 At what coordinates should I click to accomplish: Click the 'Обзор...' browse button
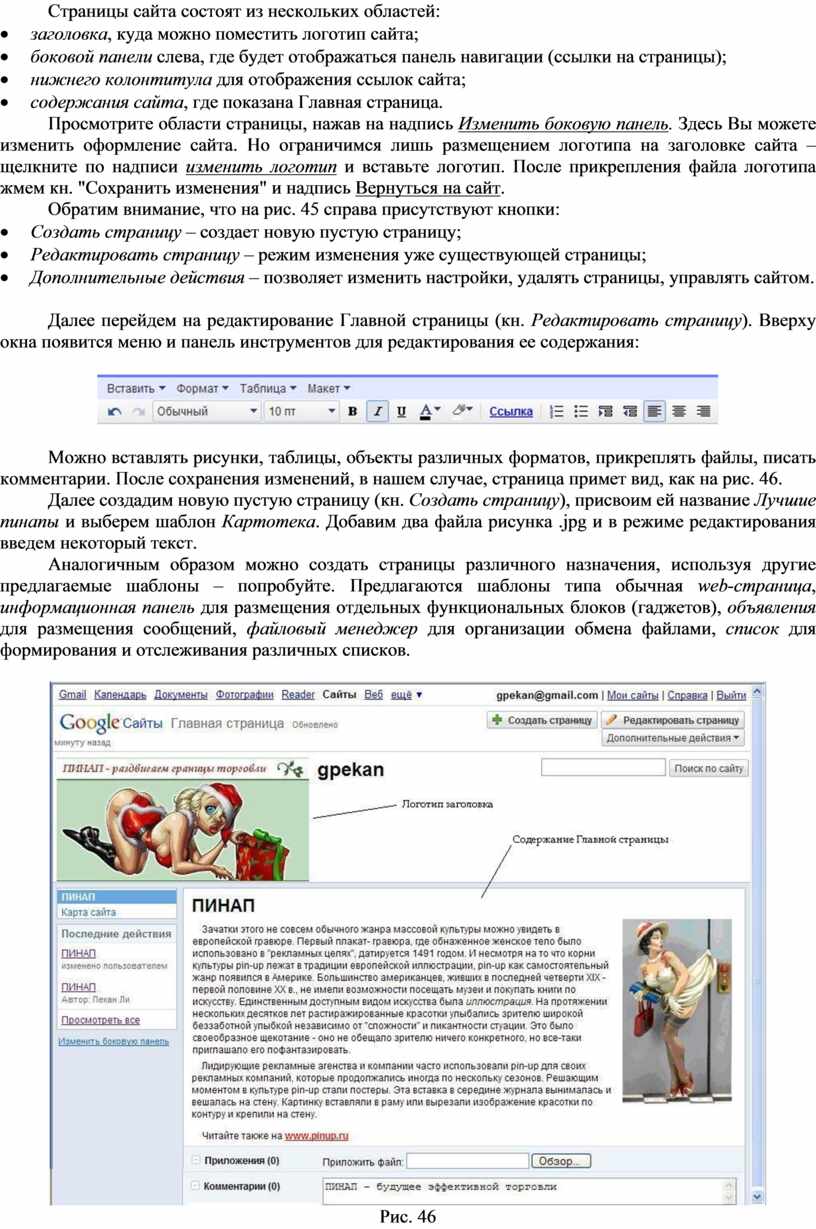561,1161
